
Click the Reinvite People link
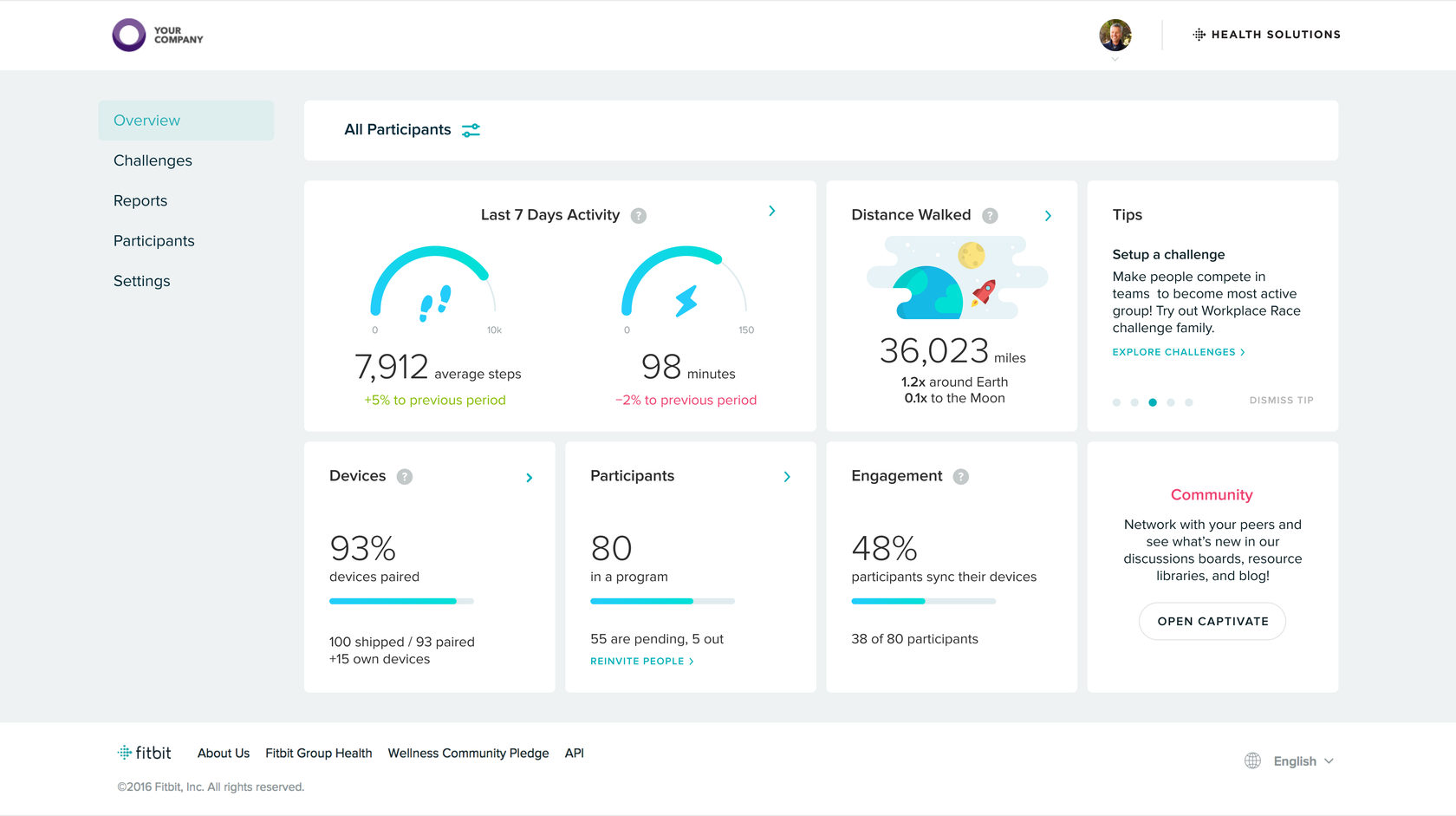(642, 661)
